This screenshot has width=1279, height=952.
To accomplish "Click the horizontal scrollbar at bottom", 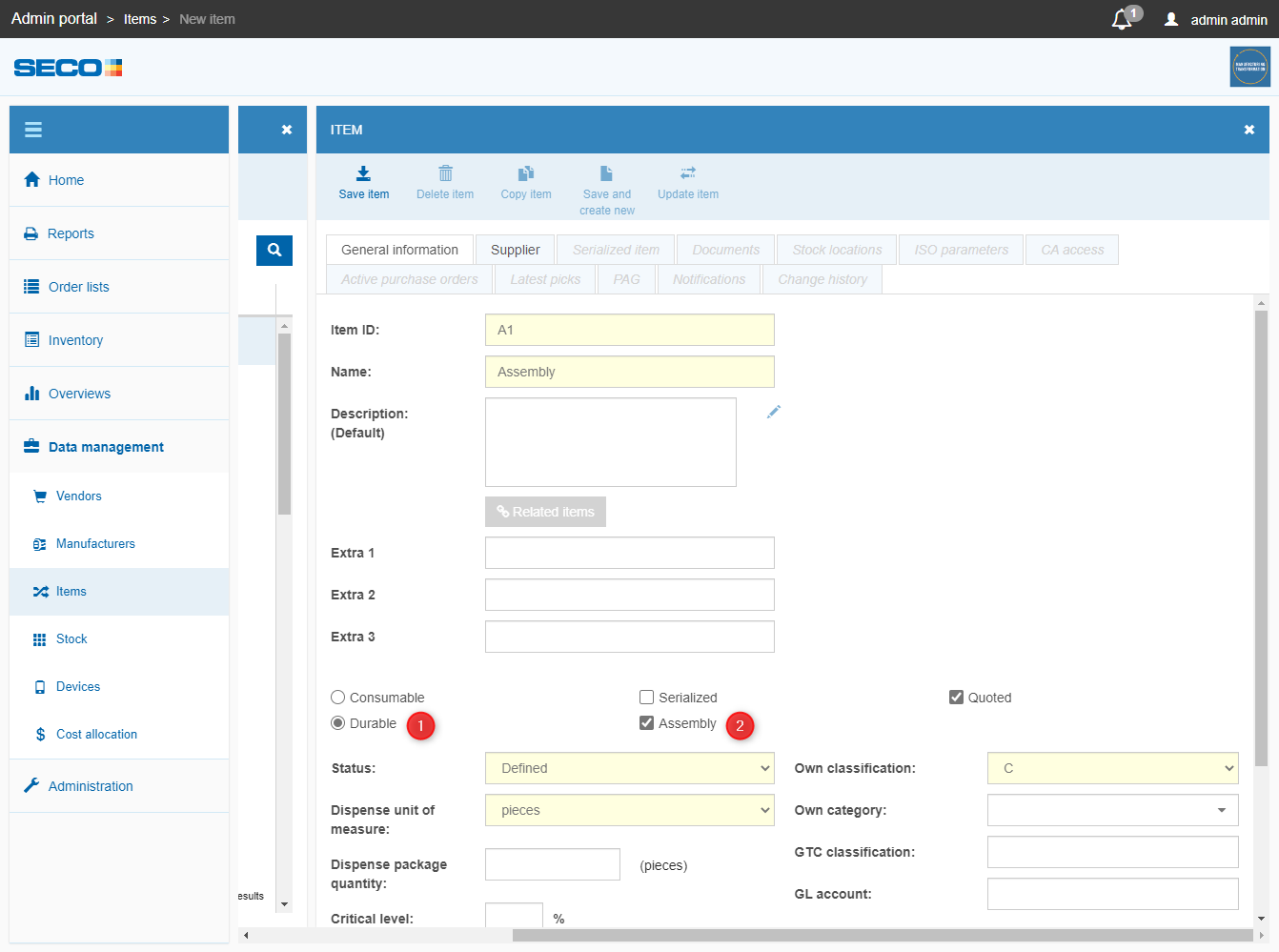I will (883, 935).
